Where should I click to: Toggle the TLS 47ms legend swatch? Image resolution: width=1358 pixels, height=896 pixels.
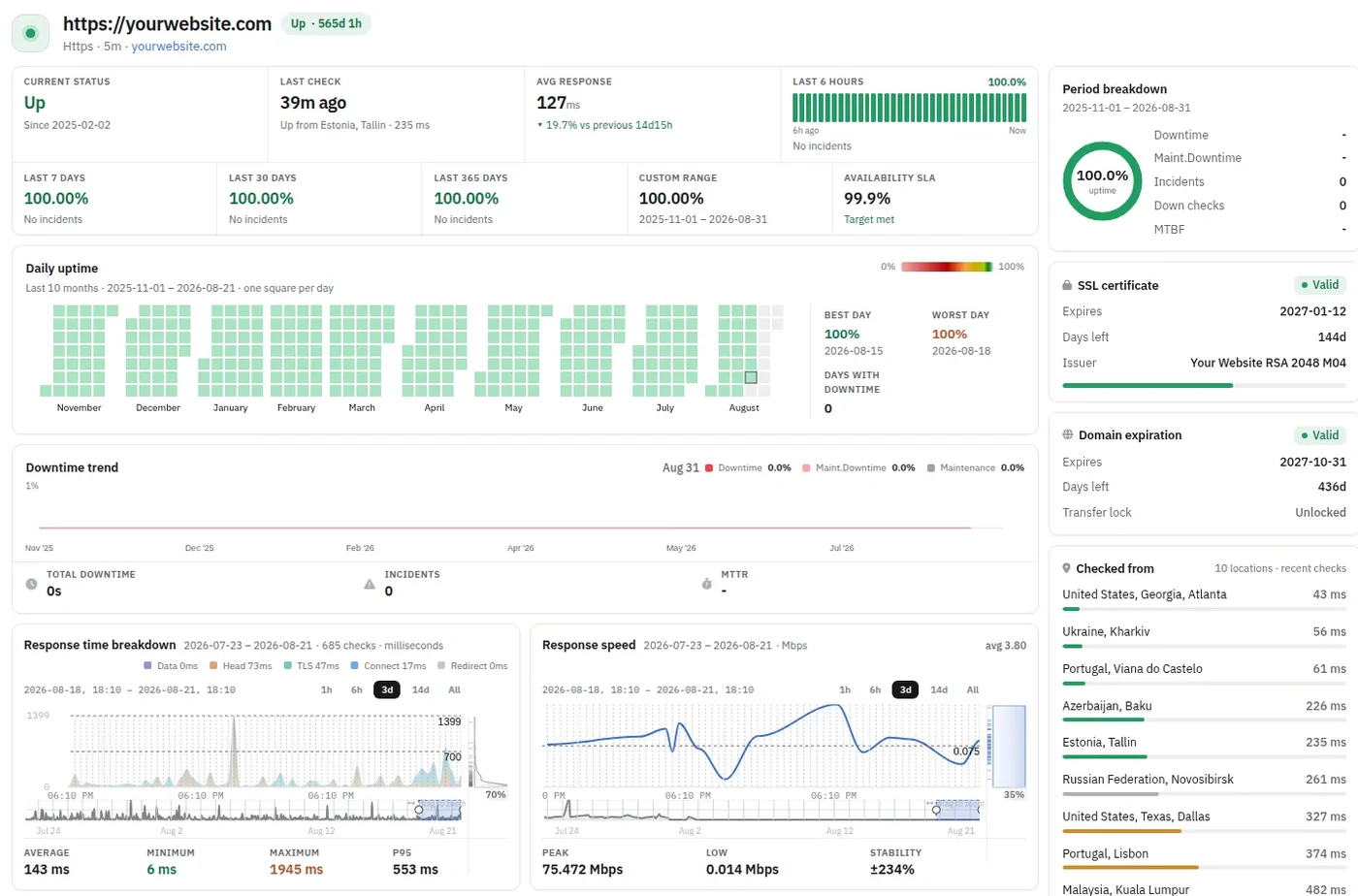[289, 666]
